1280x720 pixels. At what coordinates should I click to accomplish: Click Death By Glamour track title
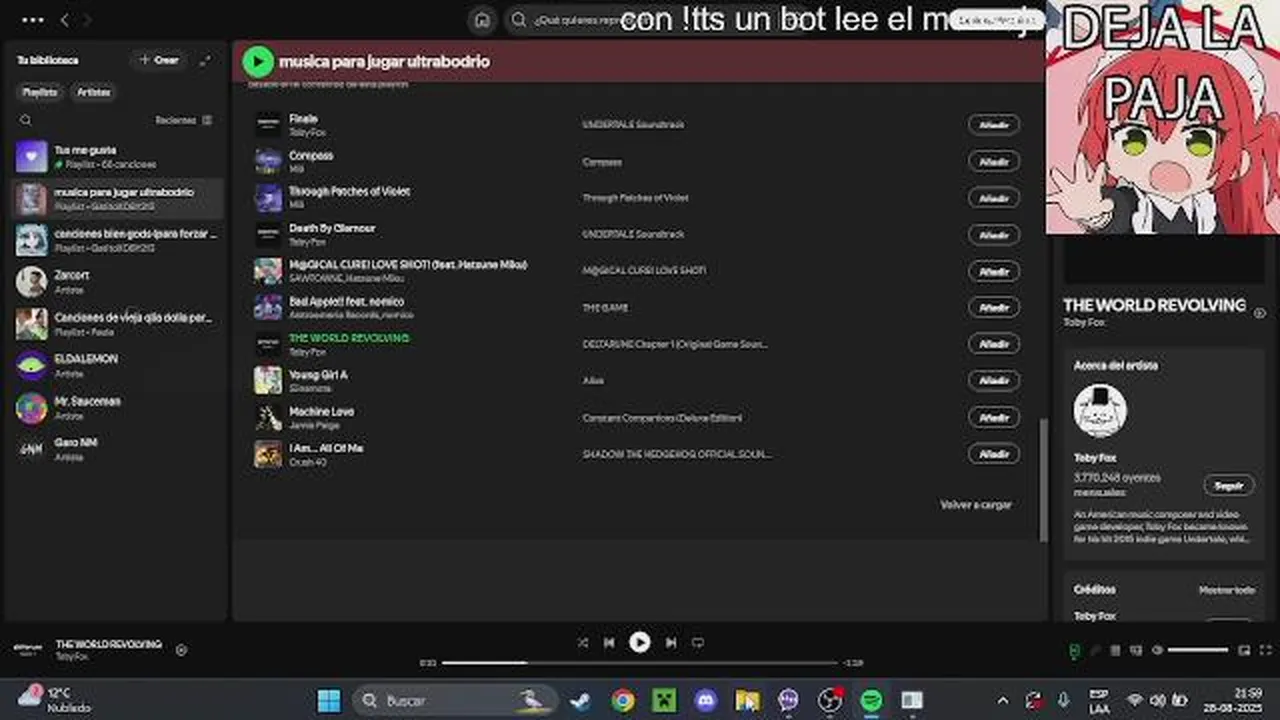coord(332,228)
